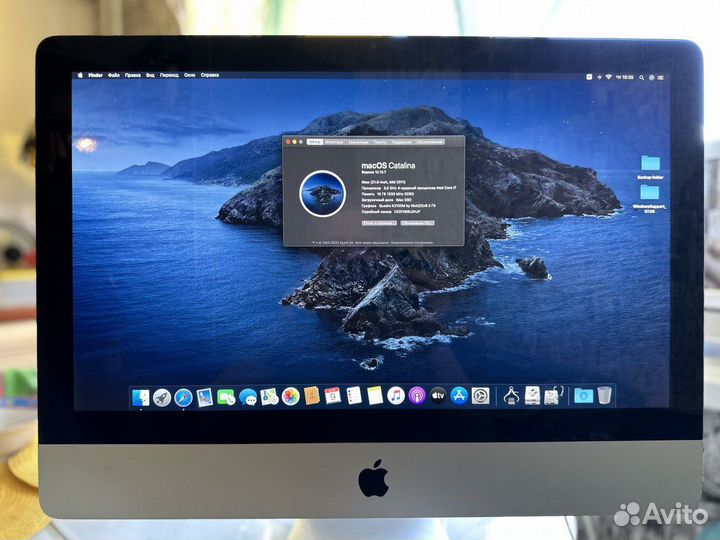Switch to the Обслуживание tab

[x=429, y=142]
